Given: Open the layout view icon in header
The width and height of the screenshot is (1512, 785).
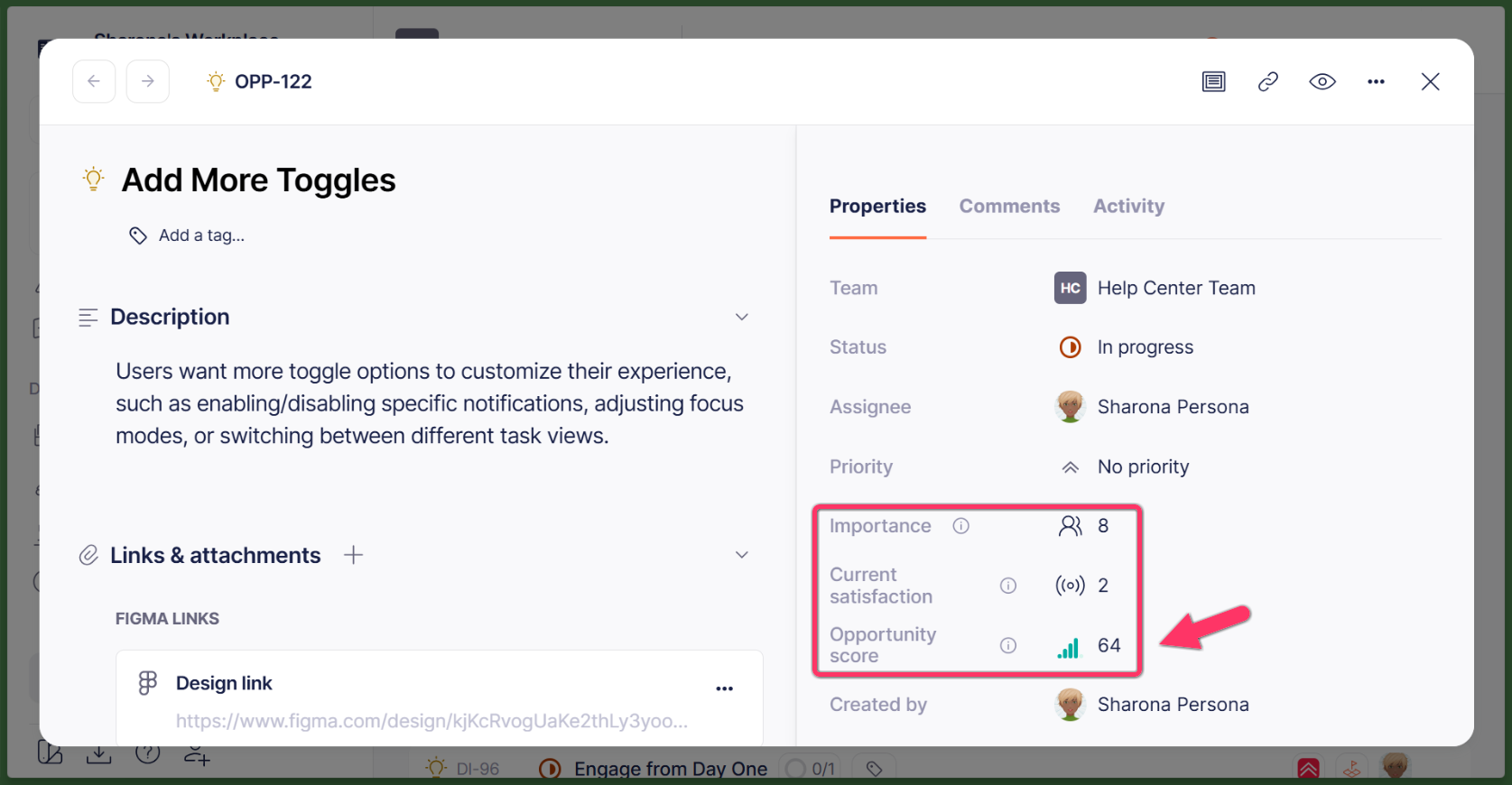Looking at the screenshot, I should pos(1214,82).
